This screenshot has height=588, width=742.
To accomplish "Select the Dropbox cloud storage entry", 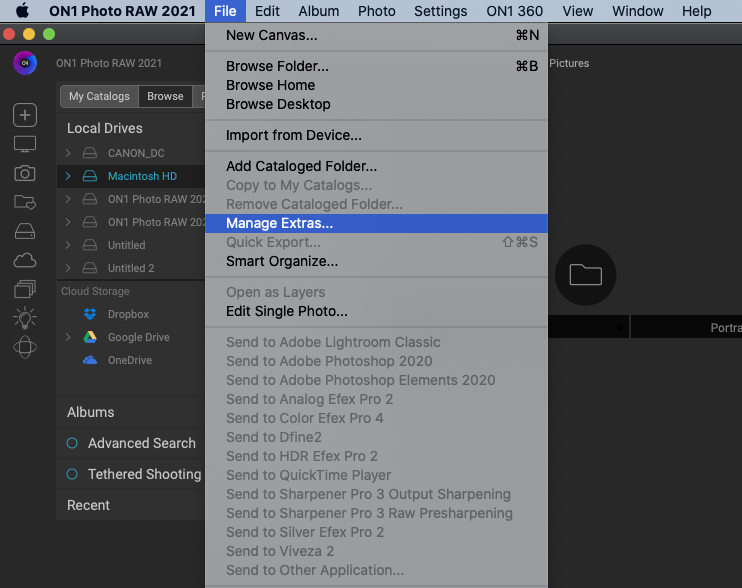I will pos(131,314).
